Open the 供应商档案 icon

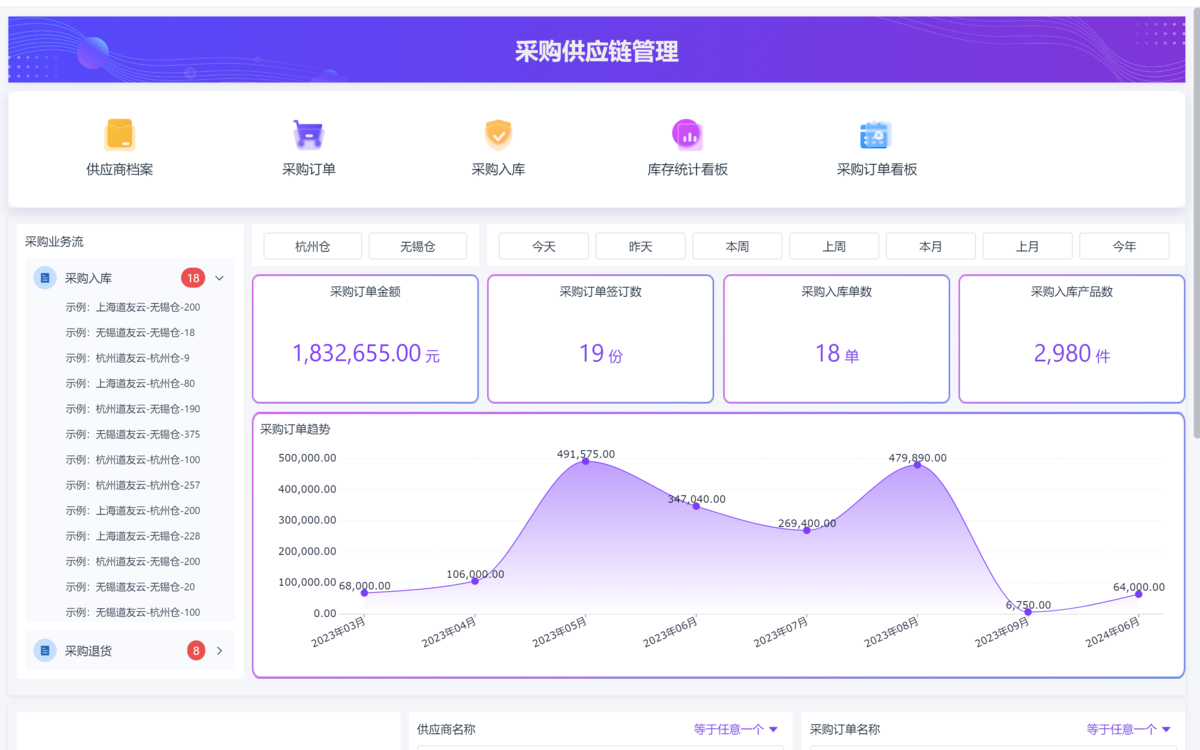[x=120, y=135]
